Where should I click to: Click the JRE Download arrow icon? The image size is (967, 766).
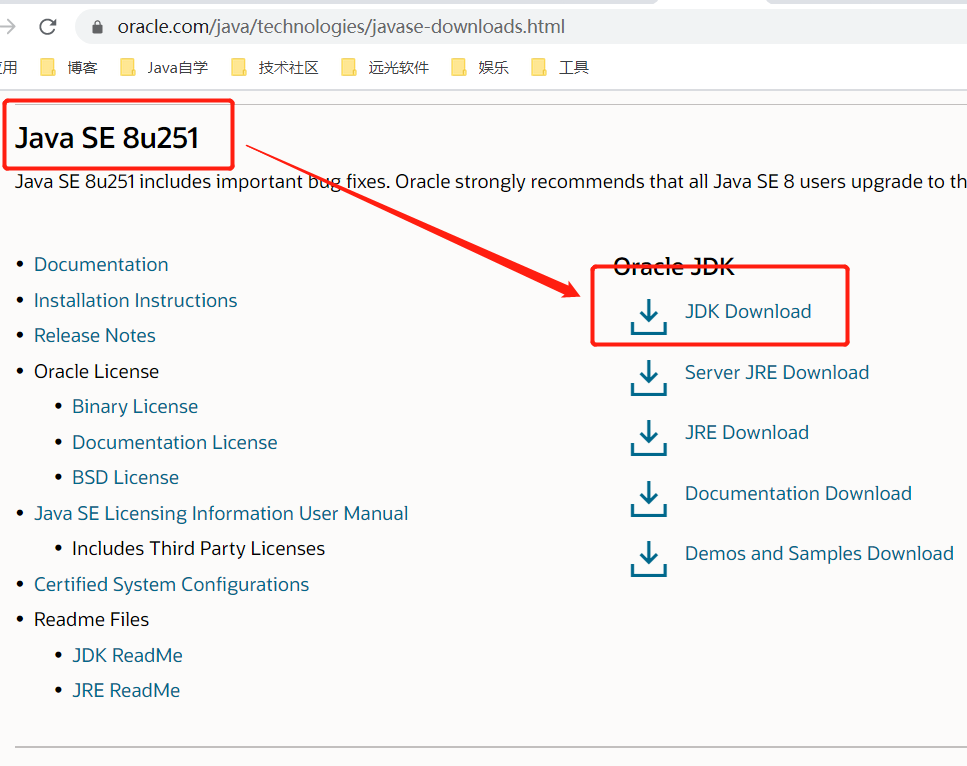point(648,438)
